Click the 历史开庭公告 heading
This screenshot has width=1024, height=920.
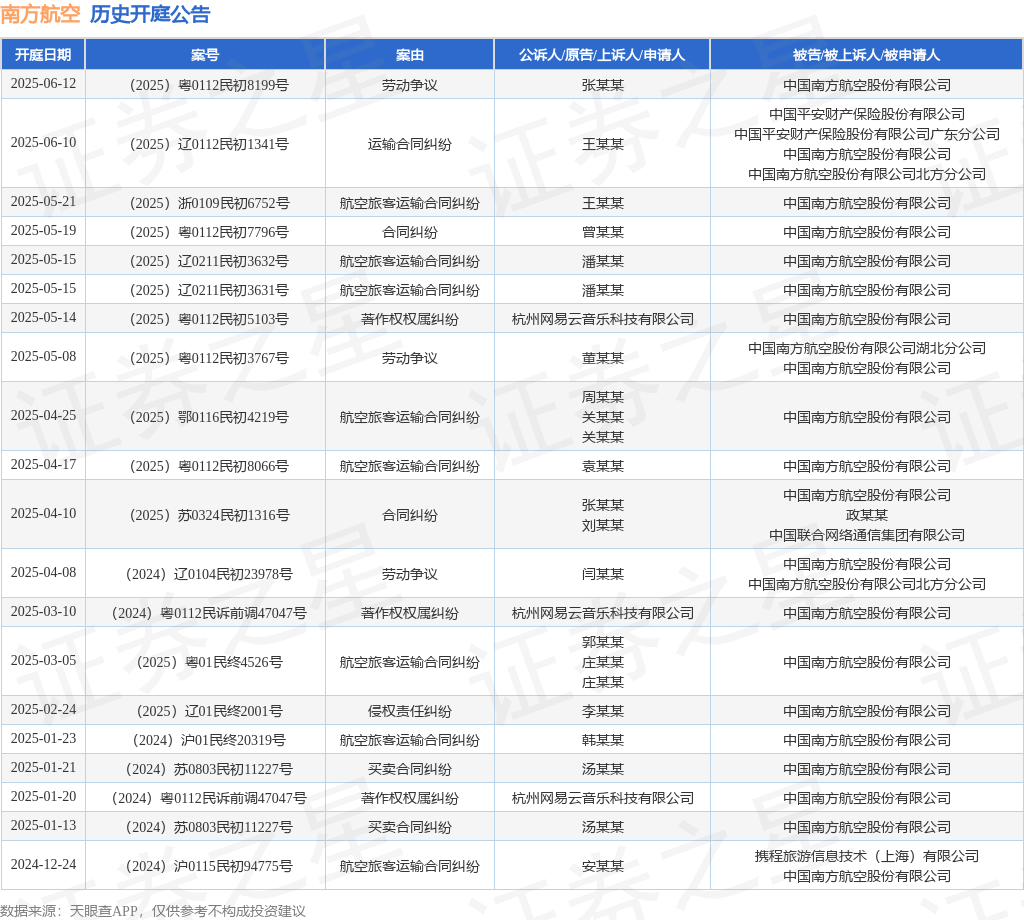[150, 14]
